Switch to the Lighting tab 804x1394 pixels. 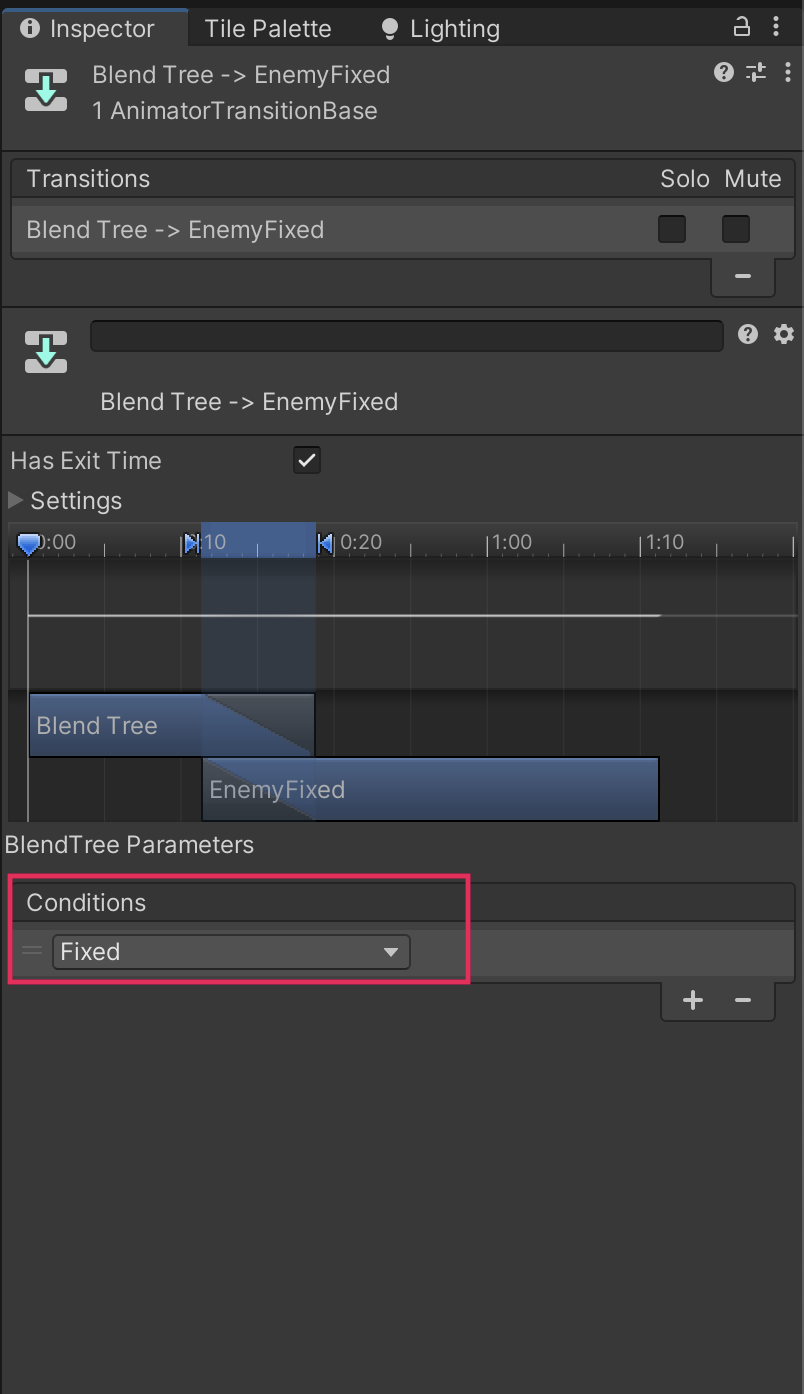441,29
